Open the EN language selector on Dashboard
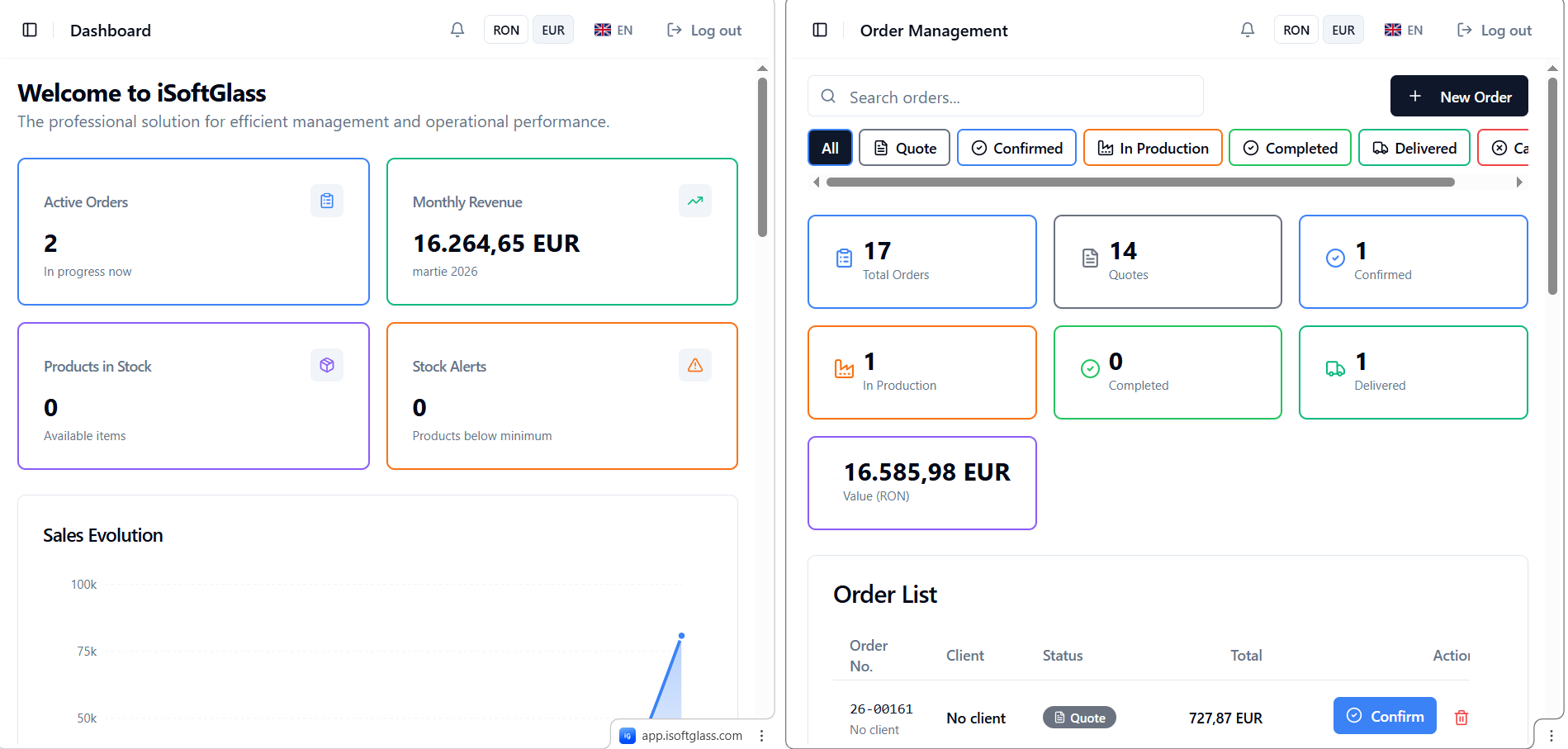 pos(613,29)
